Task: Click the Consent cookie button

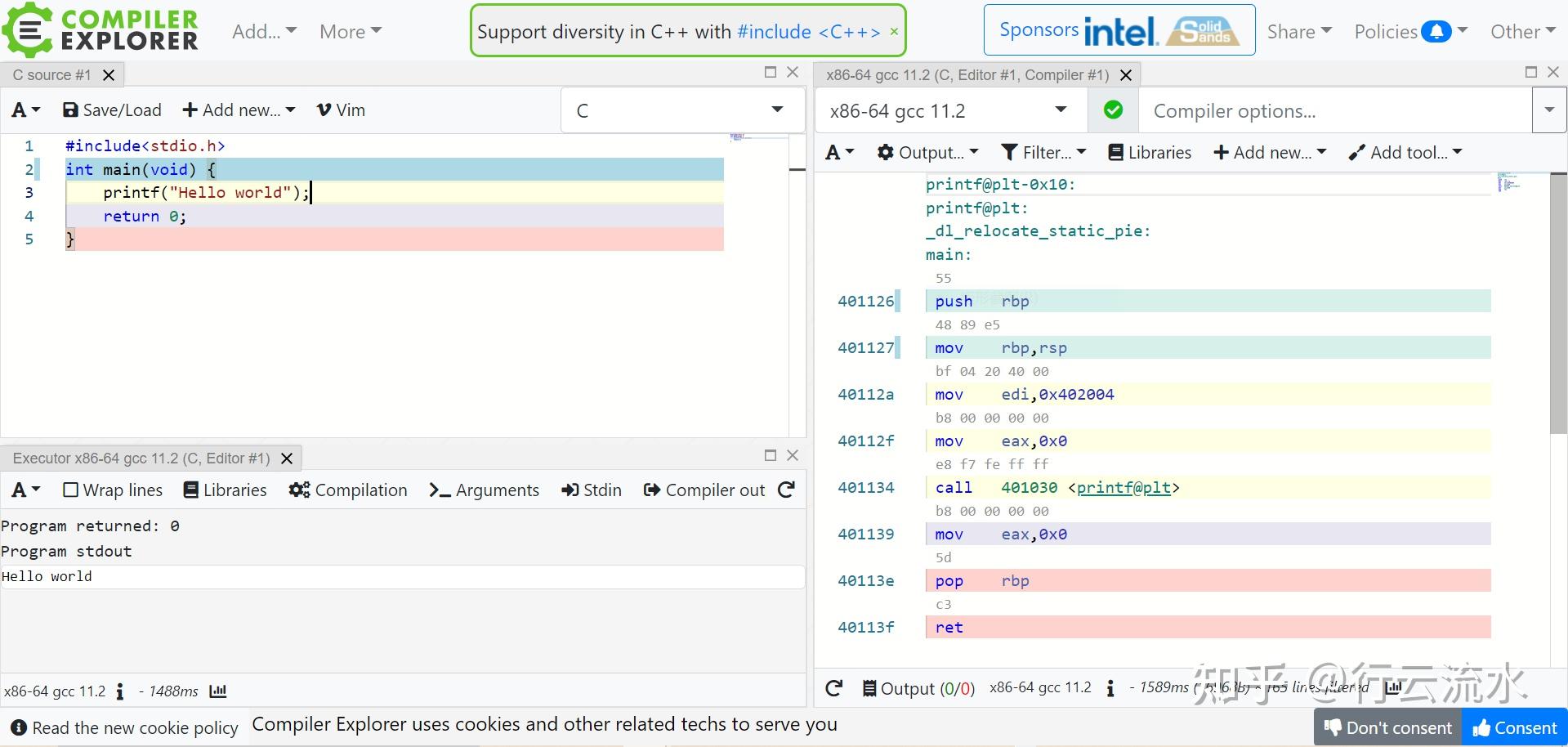Action: (x=1515, y=727)
